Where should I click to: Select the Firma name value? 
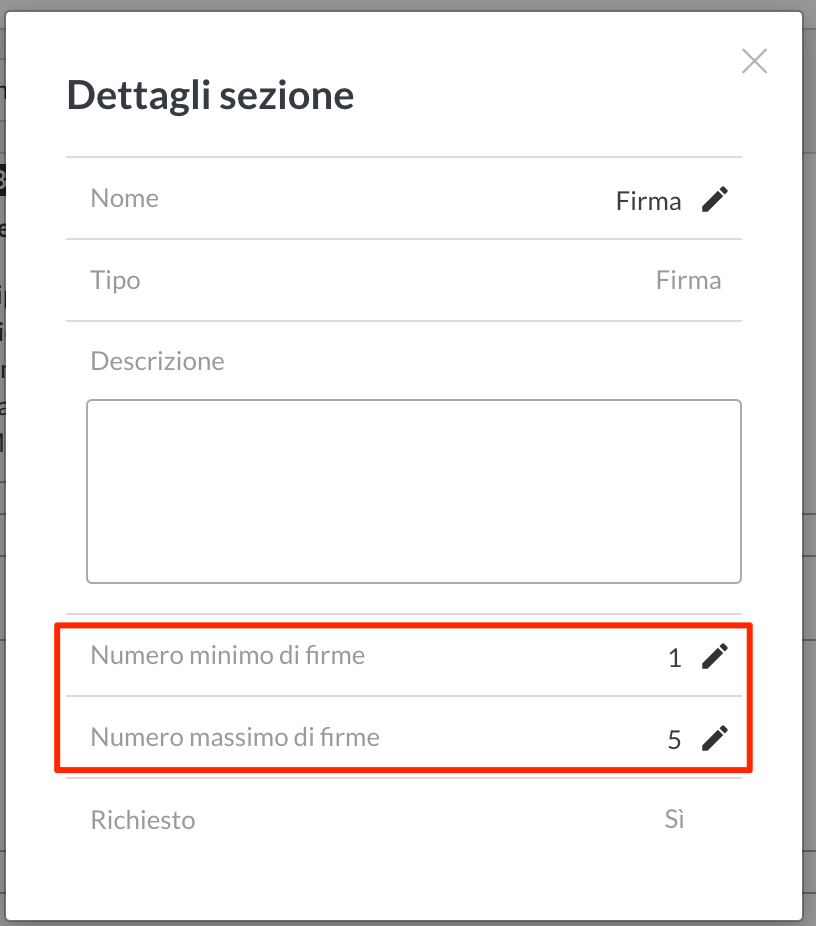click(x=648, y=201)
